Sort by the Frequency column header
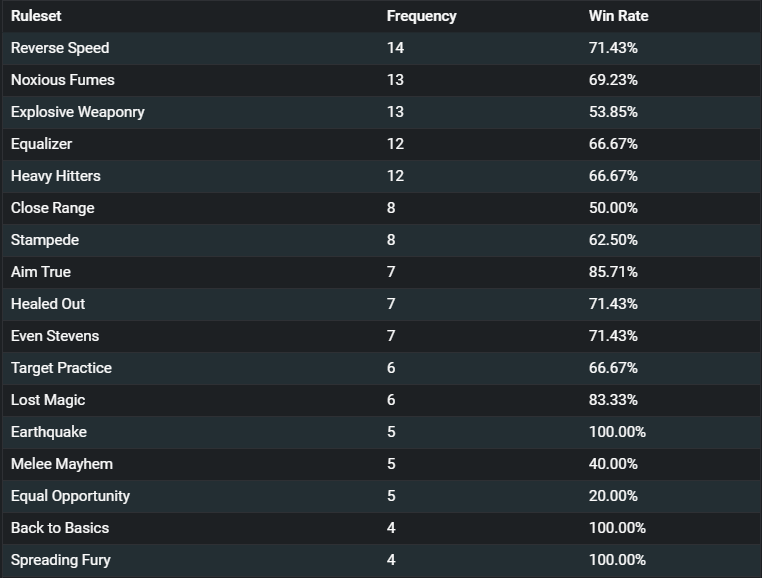The image size is (762, 578). click(x=421, y=16)
